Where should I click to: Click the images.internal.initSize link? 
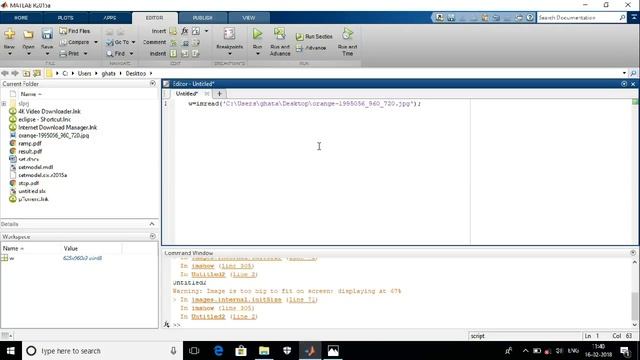[x=236, y=300]
